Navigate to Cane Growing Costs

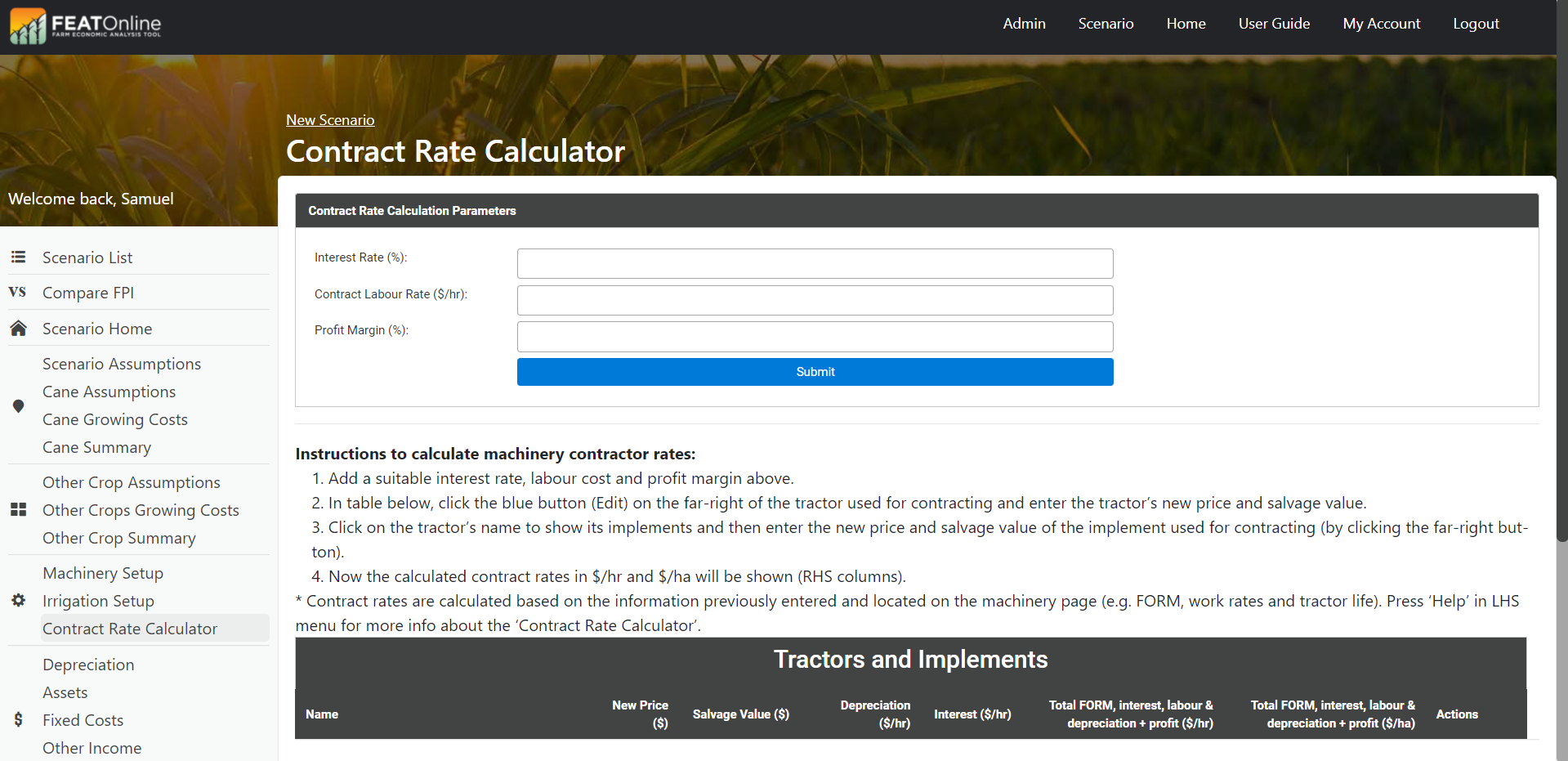click(115, 419)
